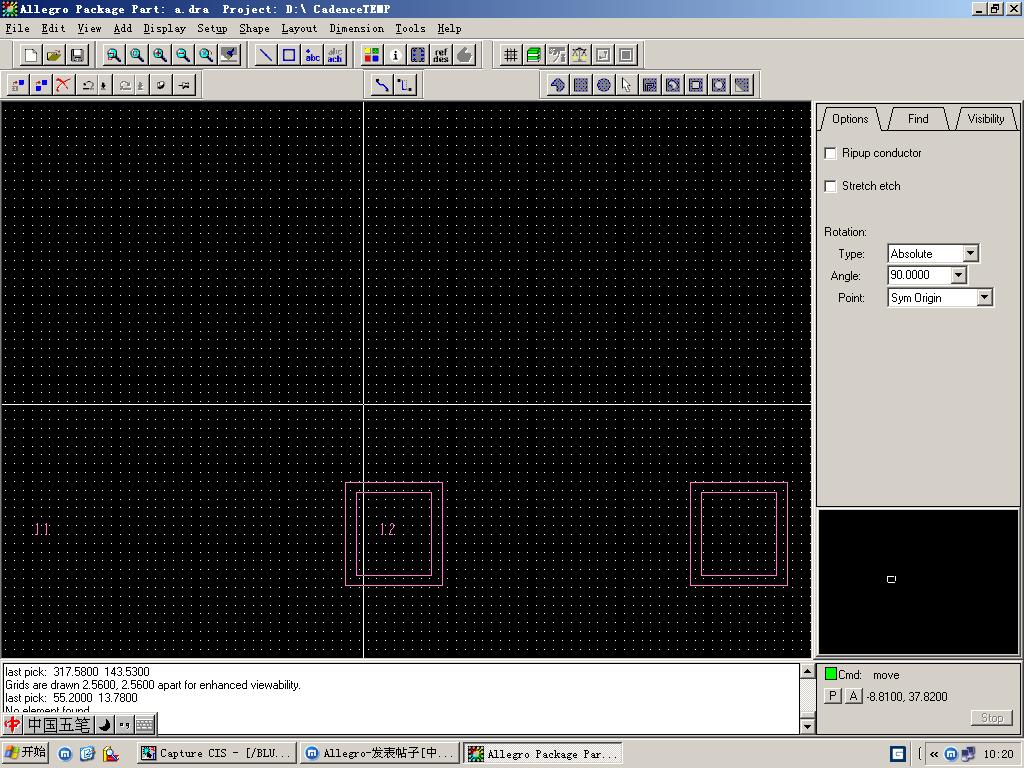Viewport: 1024px width, 768px height.
Task: Click the Show Element info icon
Action: (x=395, y=55)
